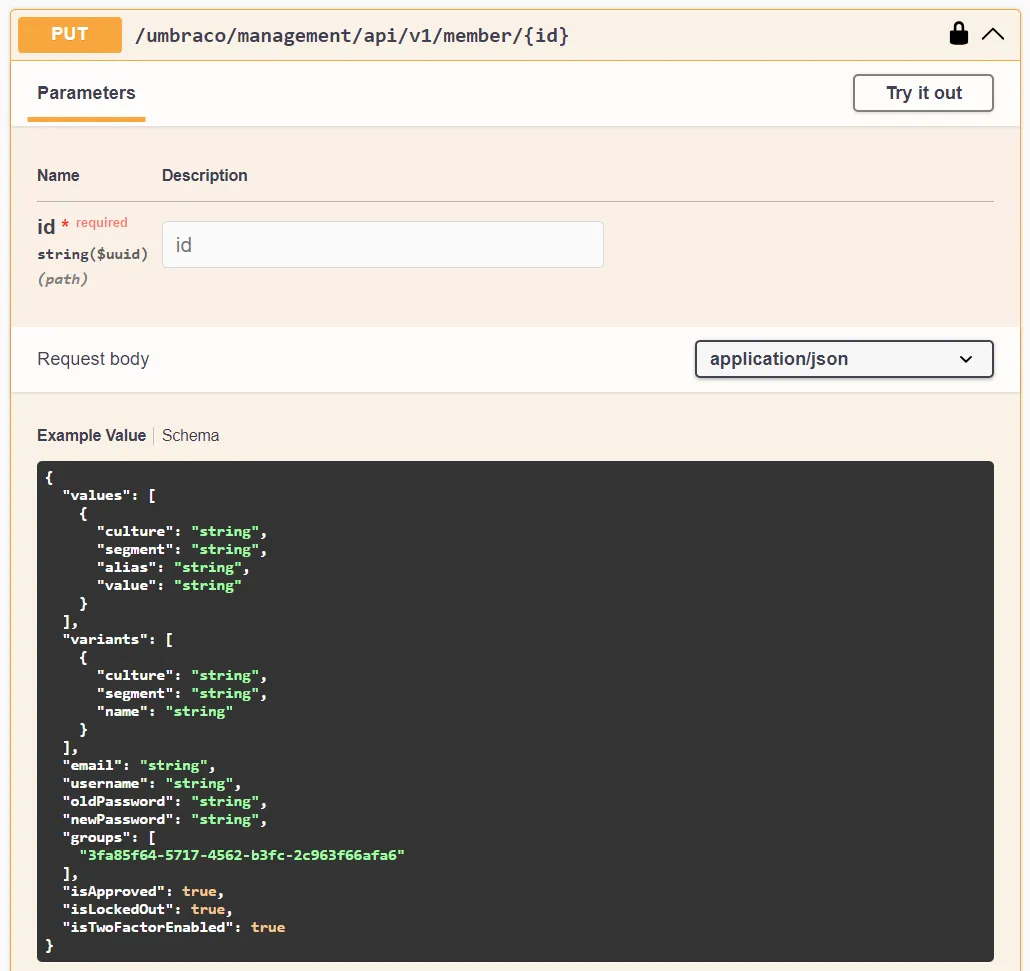The height and width of the screenshot is (971, 1030).
Task: Click the groups UUID string in the example
Action: [242, 855]
